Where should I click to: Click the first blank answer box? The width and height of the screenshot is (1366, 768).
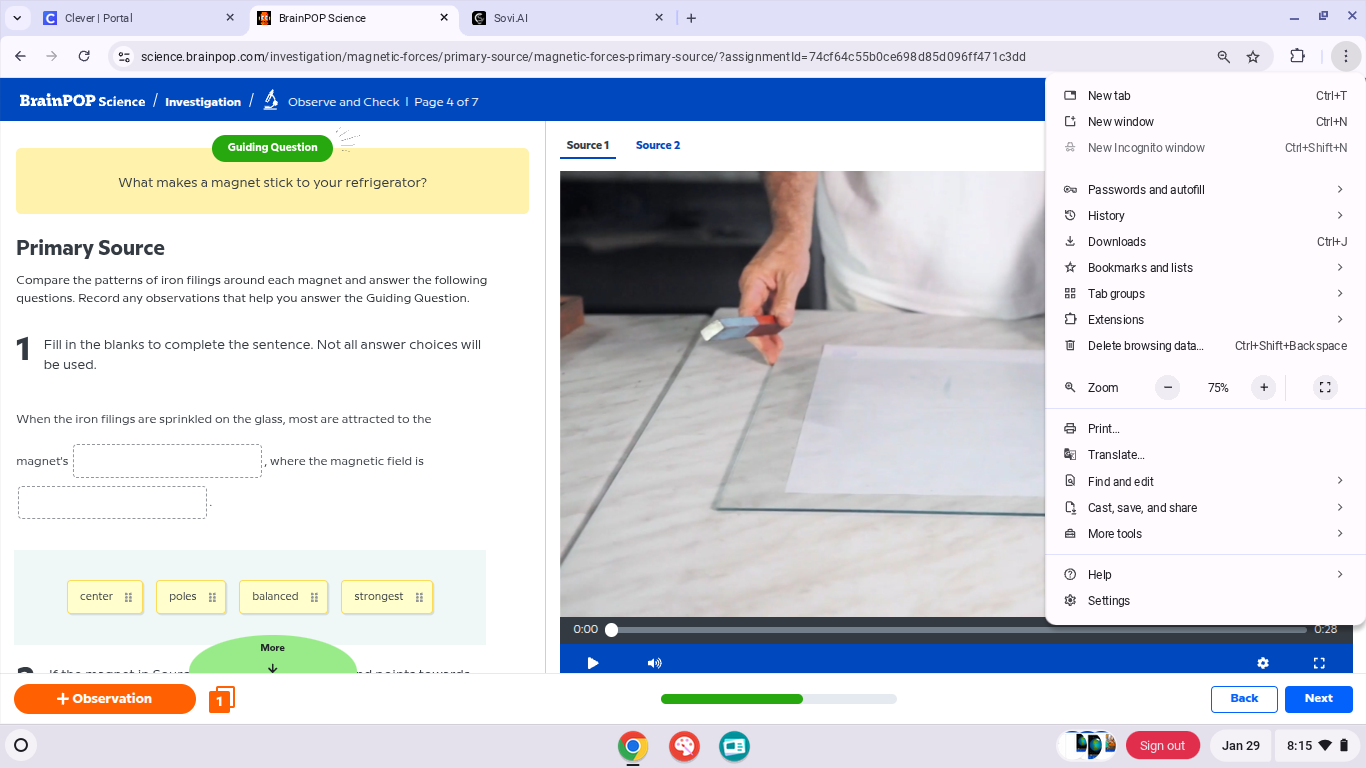pos(167,461)
